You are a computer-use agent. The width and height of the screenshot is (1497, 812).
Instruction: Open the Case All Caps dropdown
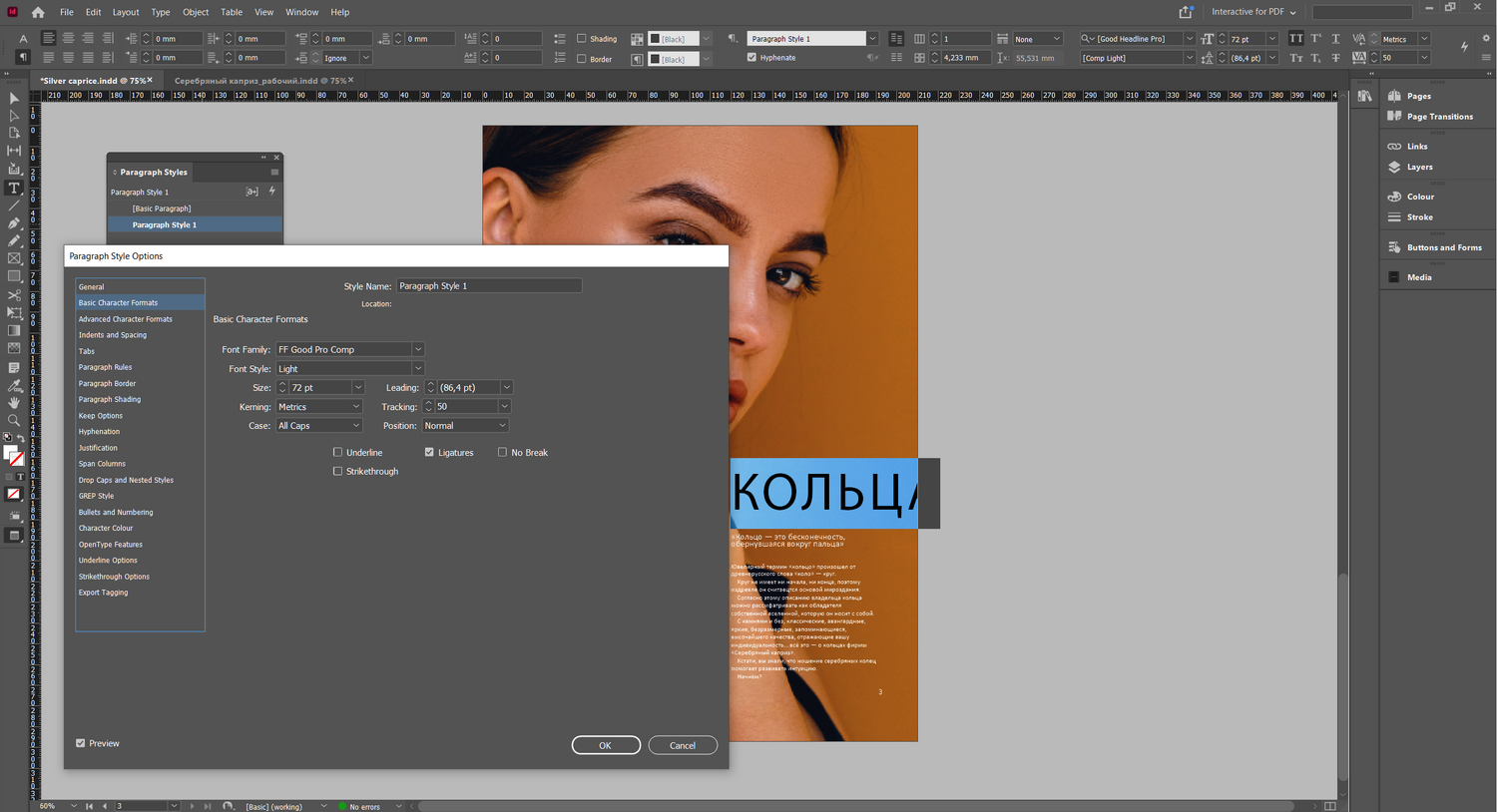point(318,426)
